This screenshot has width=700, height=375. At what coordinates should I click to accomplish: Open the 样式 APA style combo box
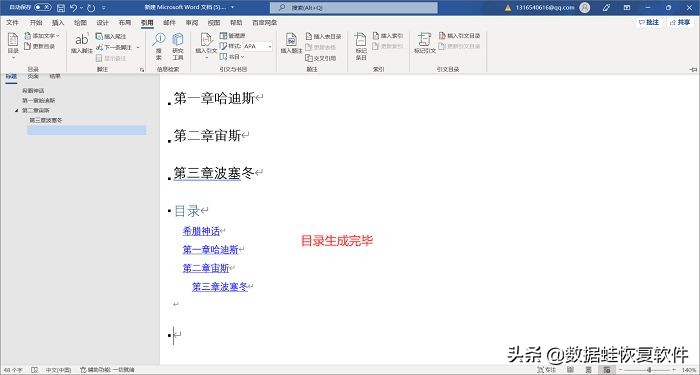(x=258, y=46)
